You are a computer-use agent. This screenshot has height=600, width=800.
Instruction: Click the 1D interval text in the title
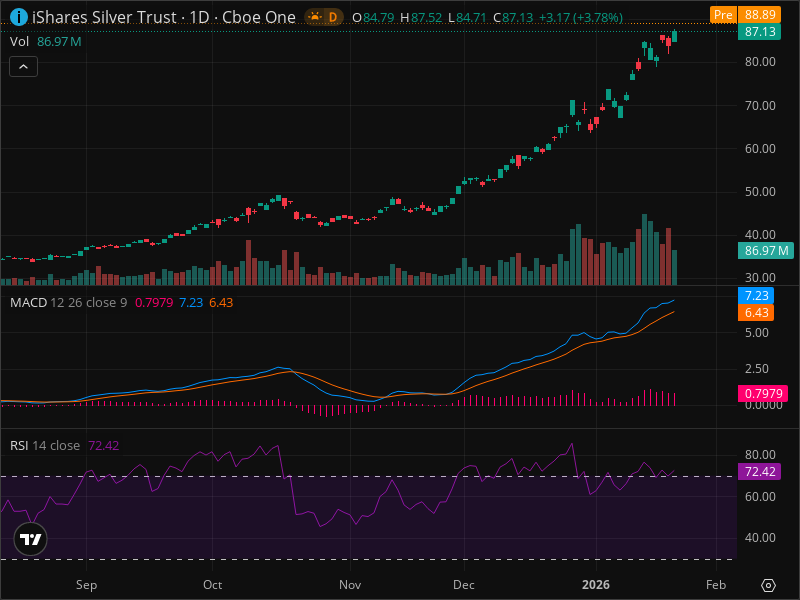[x=199, y=17]
